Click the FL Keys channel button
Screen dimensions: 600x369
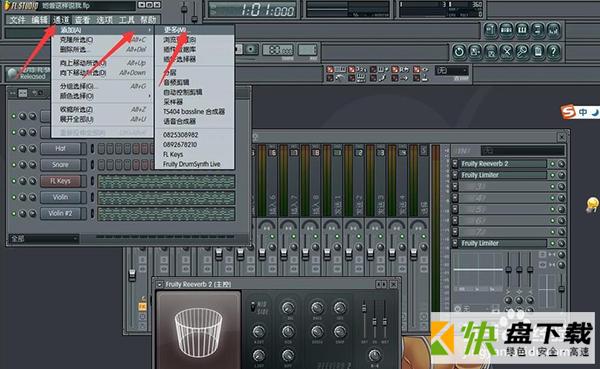coord(60,181)
